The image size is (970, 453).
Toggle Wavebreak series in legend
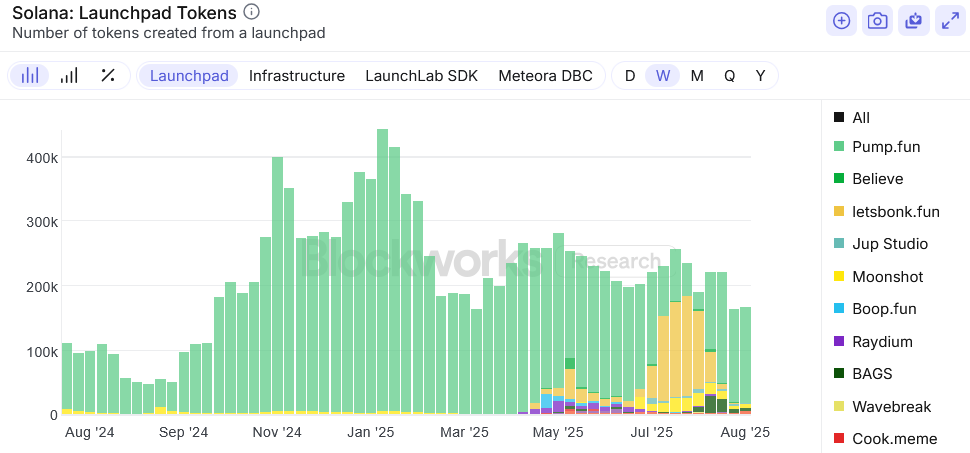coord(882,407)
